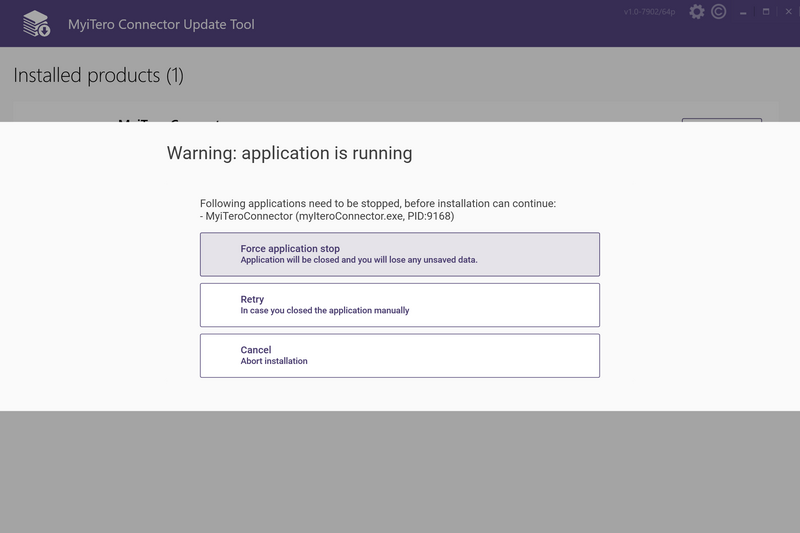The height and width of the screenshot is (533, 800).
Task: Click the MyiTero Connector Update Tool title
Action: (x=161, y=24)
